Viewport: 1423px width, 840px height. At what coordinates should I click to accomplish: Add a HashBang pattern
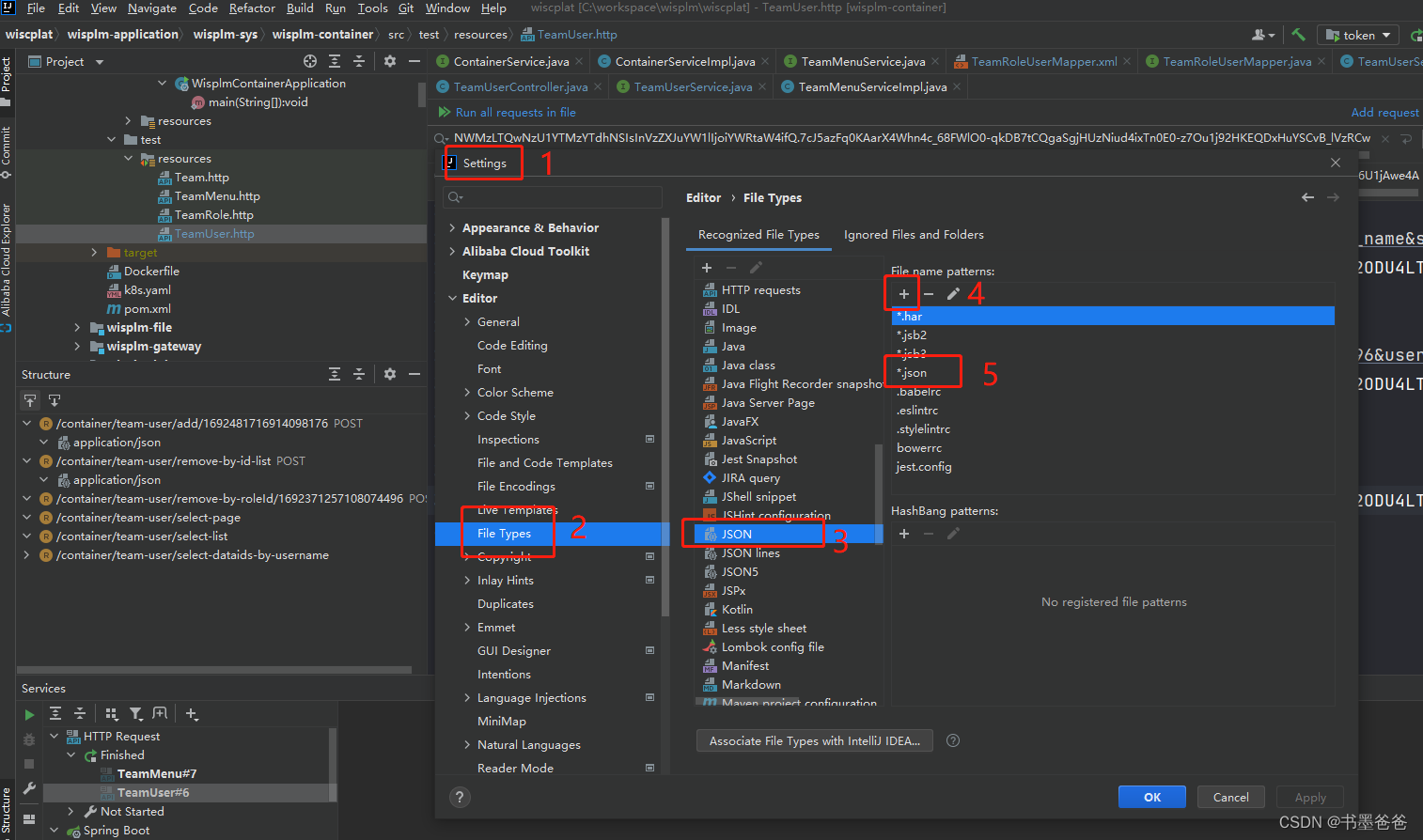pyautogui.click(x=904, y=534)
